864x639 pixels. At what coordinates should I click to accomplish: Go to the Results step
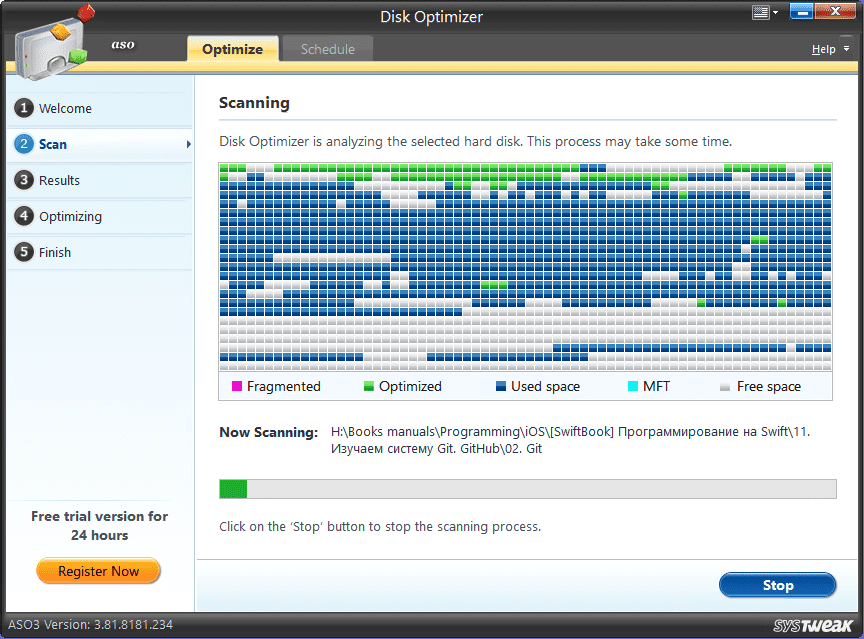coord(100,180)
